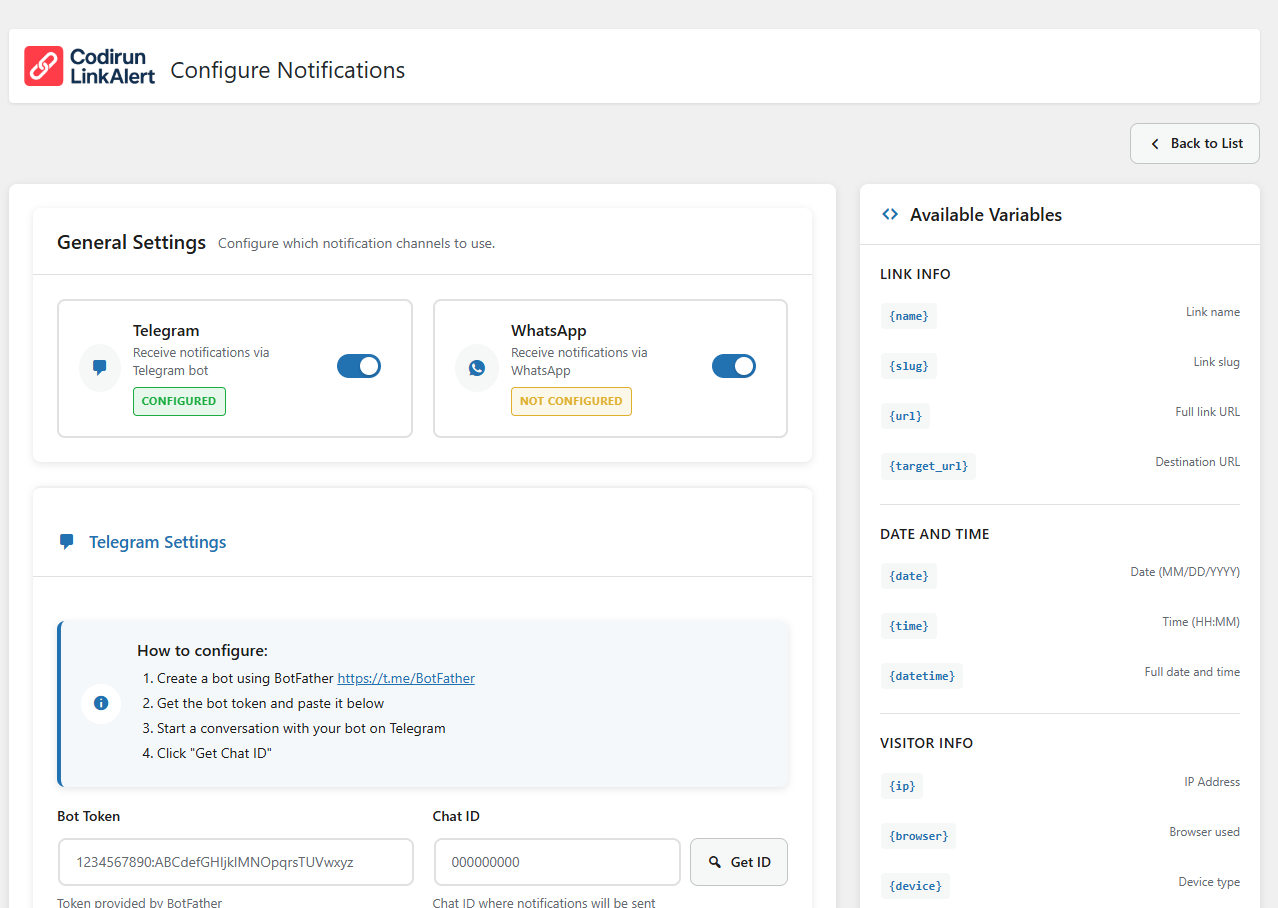This screenshot has width=1278, height=908.
Task: Click the info icon in How to configure
Action: click(101, 703)
